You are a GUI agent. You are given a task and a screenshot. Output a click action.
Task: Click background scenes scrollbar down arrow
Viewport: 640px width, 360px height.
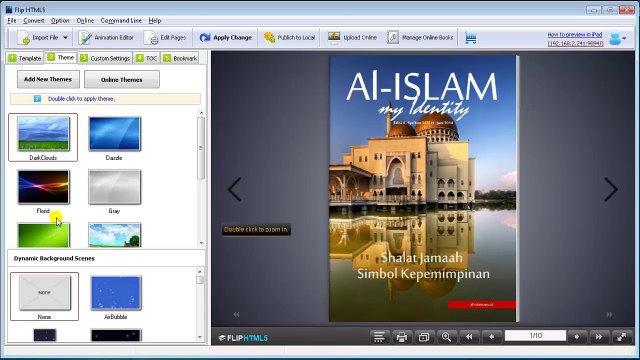pyautogui.click(x=200, y=337)
